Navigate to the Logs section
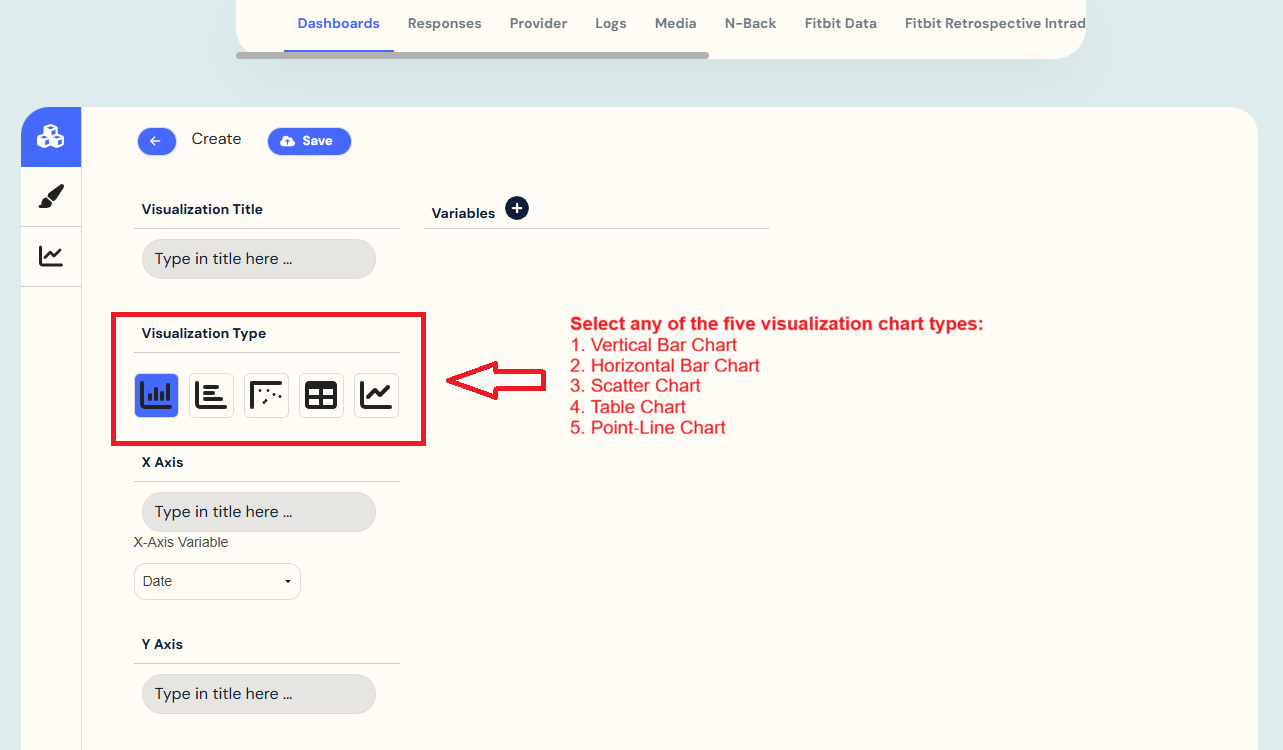The height and width of the screenshot is (750, 1283). pyautogui.click(x=610, y=23)
